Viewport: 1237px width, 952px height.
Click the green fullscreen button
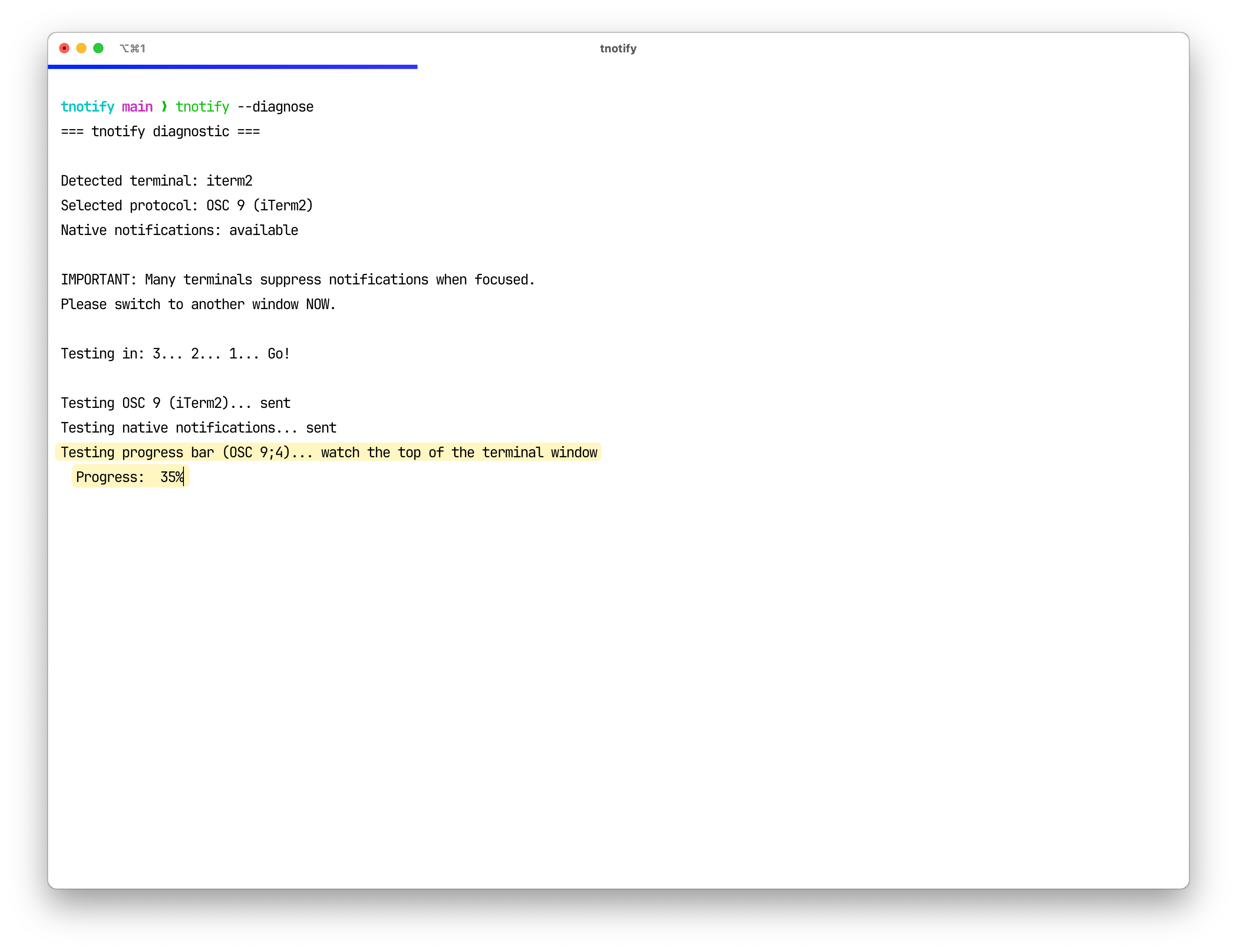click(x=98, y=48)
